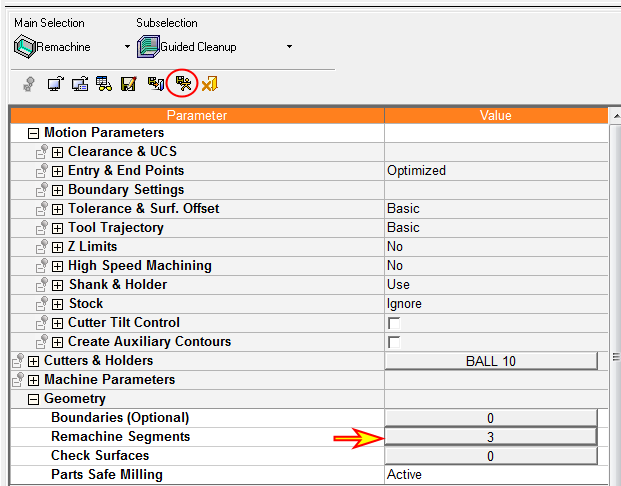Click the Remachine main selection icon
Screen dimensions: 621x486
coord(24,46)
